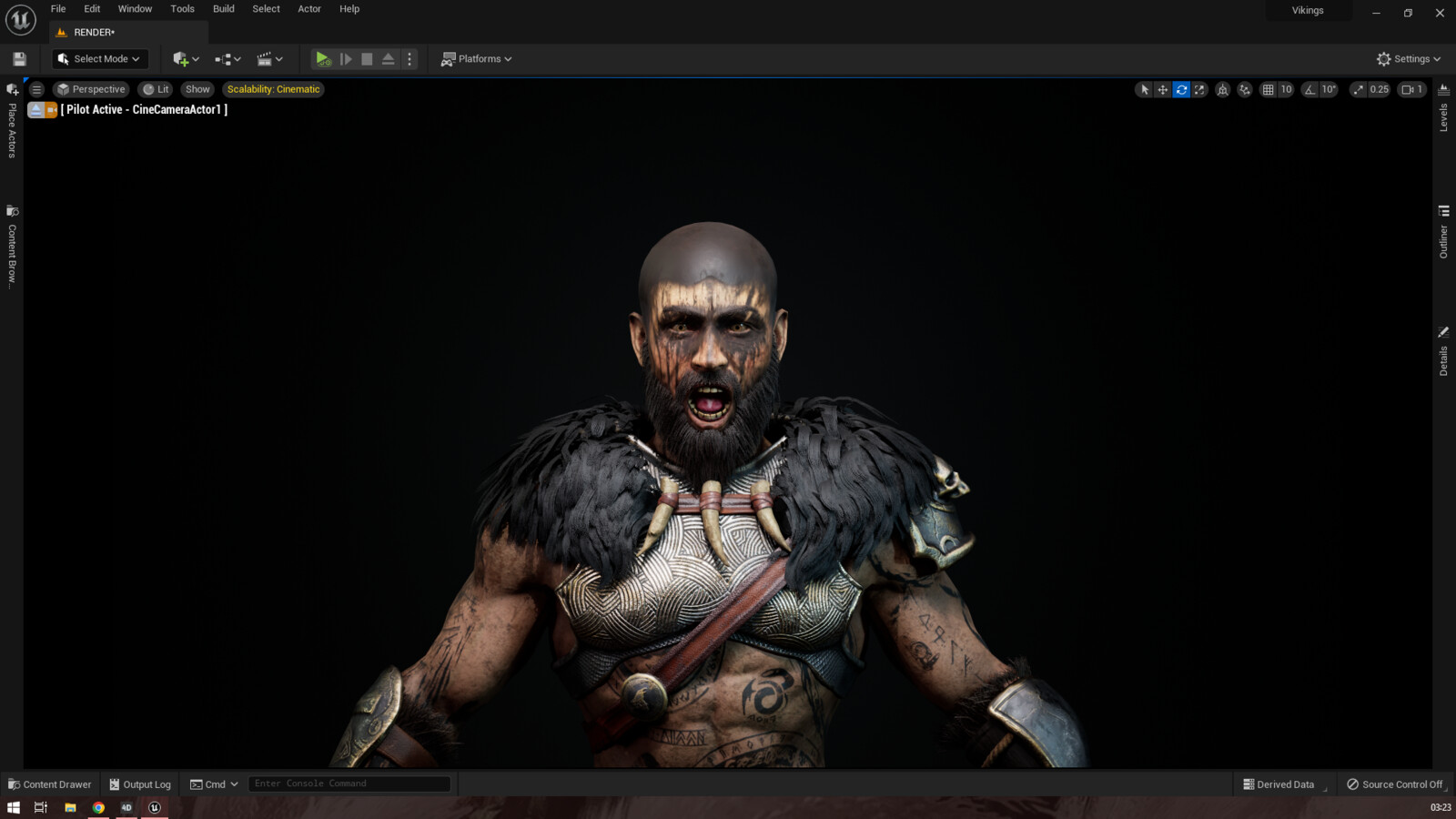The width and height of the screenshot is (1456, 819).
Task: Click the eject pilot mode icon
Action: coord(36,109)
